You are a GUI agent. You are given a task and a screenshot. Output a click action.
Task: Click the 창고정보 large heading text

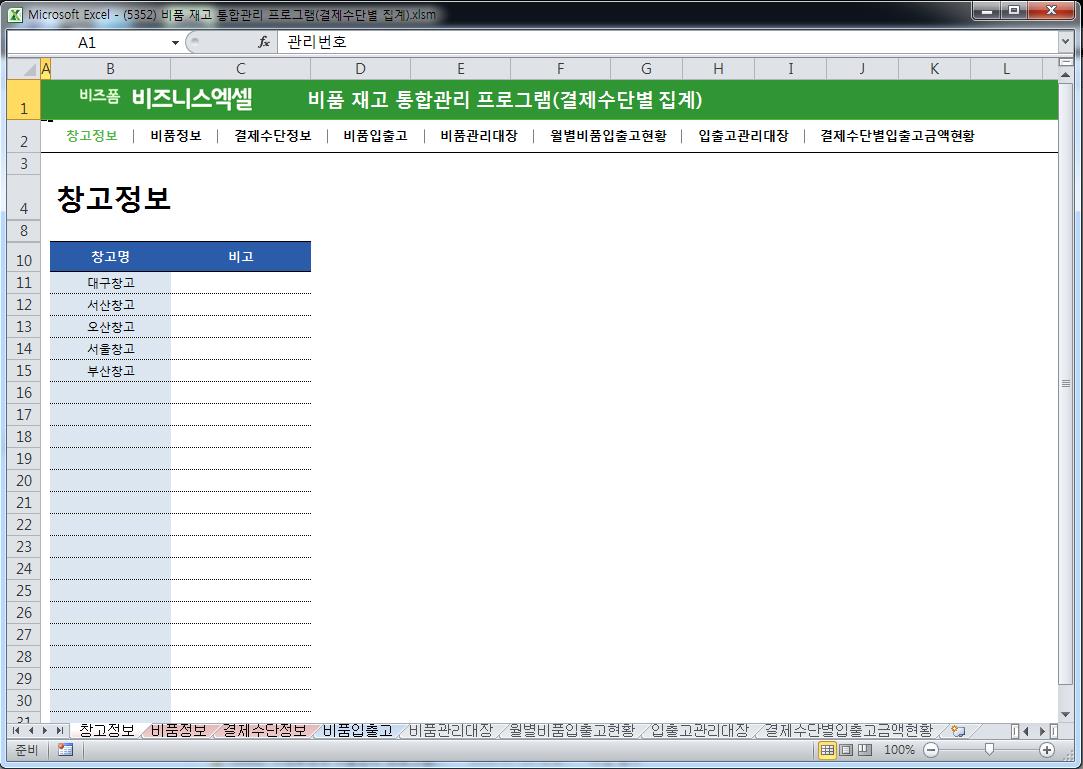(x=114, y=199)
